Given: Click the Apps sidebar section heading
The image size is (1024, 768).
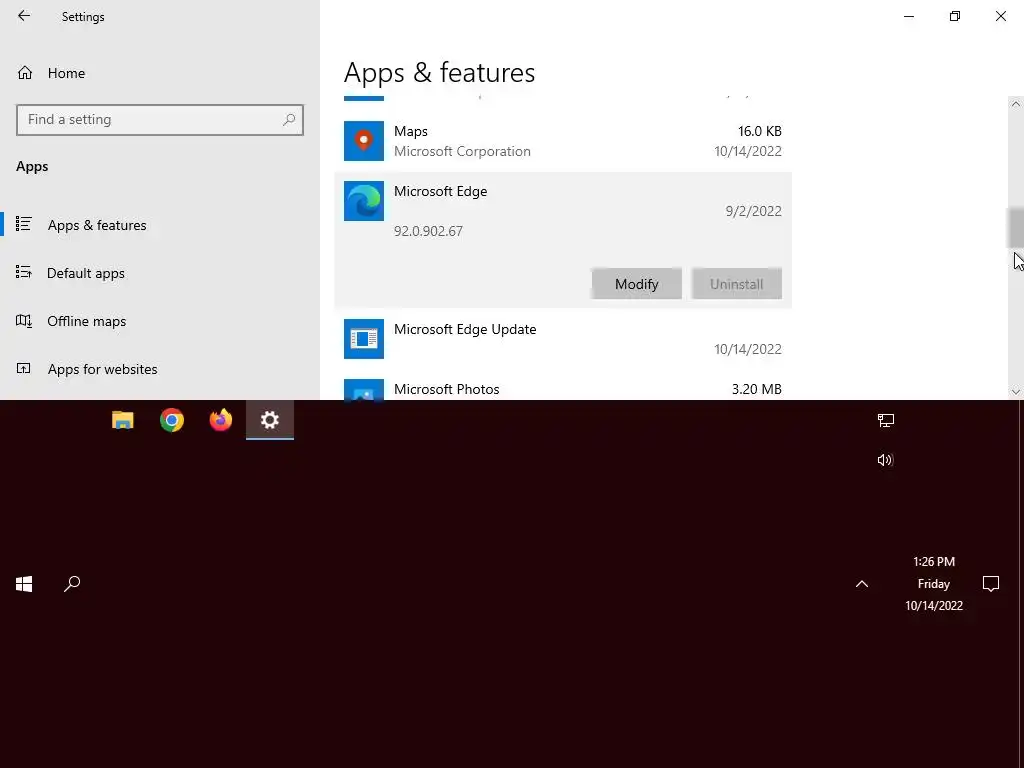Looking at the screenshot, I should 32,167.
